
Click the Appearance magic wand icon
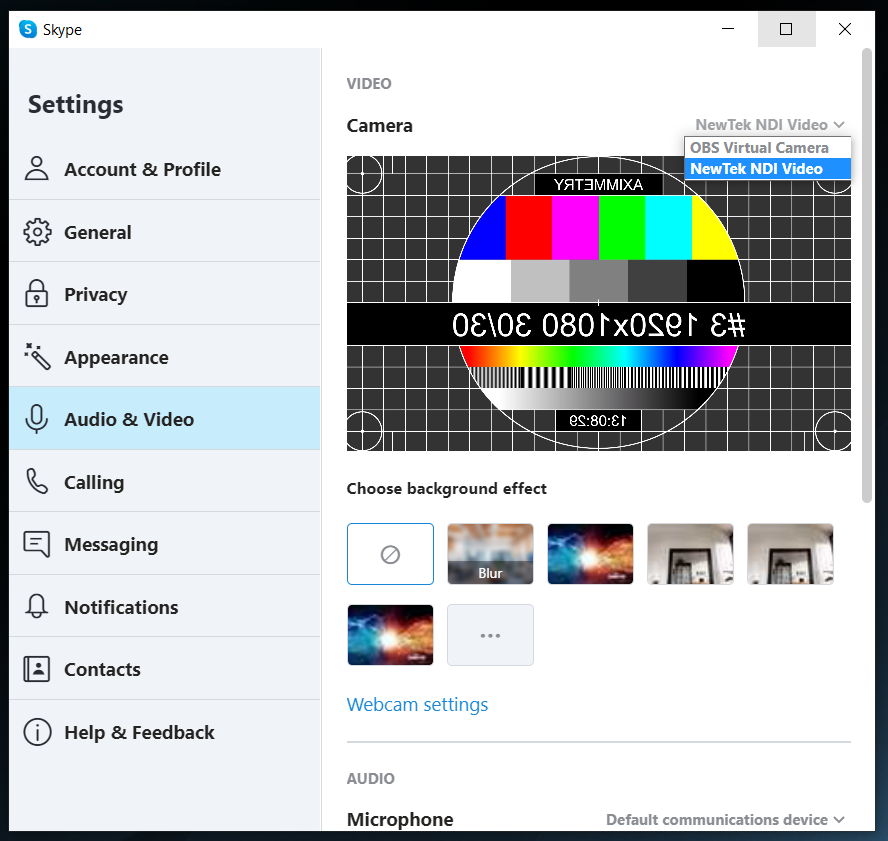pos(37,356)
